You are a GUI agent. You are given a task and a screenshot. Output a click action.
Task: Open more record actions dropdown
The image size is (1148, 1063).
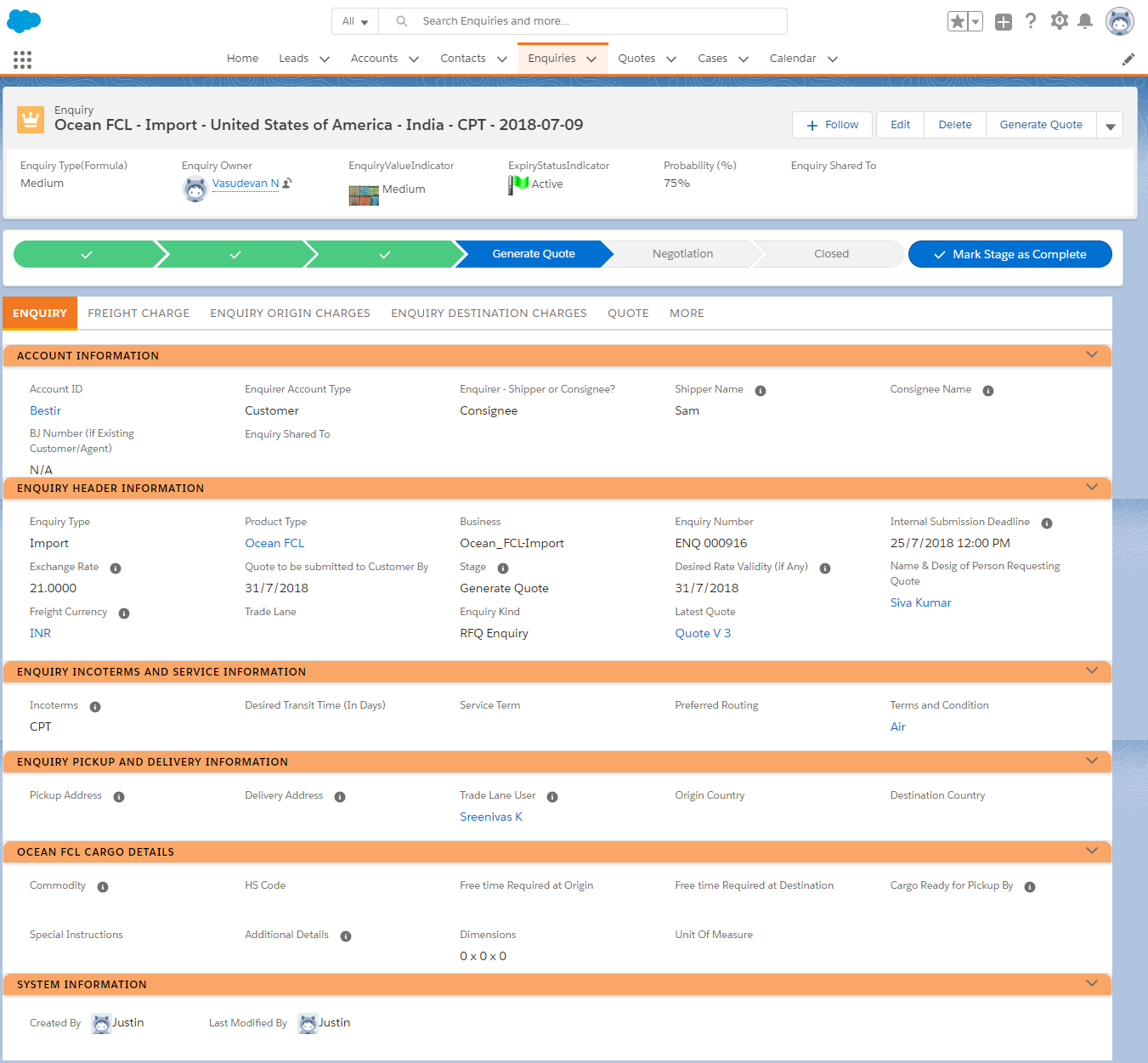[x=1110, y=125]
